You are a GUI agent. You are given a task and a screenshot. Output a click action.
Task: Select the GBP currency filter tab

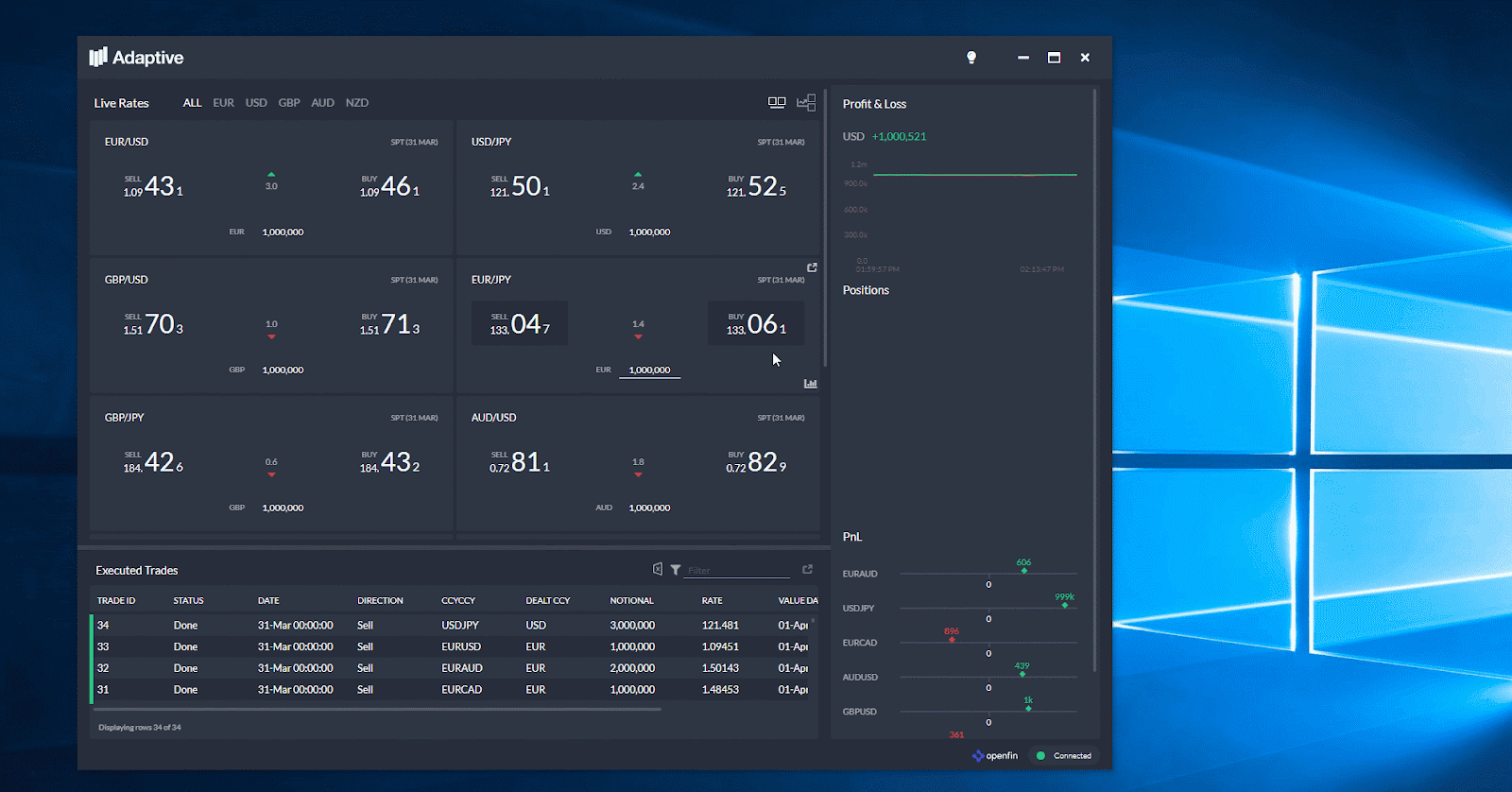coord(289,103)
